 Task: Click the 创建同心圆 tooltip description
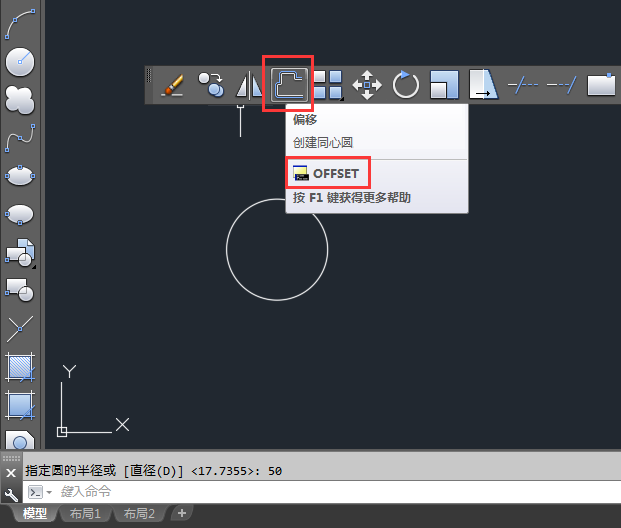(x=323, y=142)
